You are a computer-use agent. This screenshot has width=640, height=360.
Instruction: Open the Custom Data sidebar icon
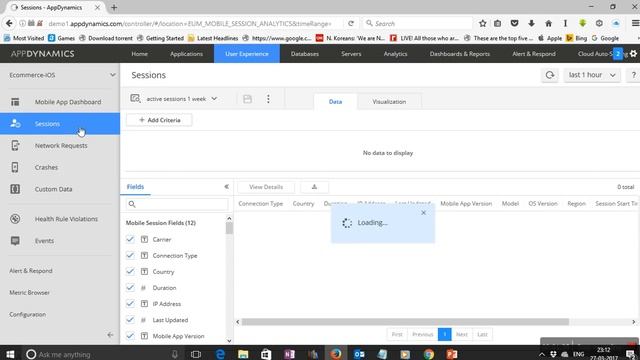click(15, 189)
